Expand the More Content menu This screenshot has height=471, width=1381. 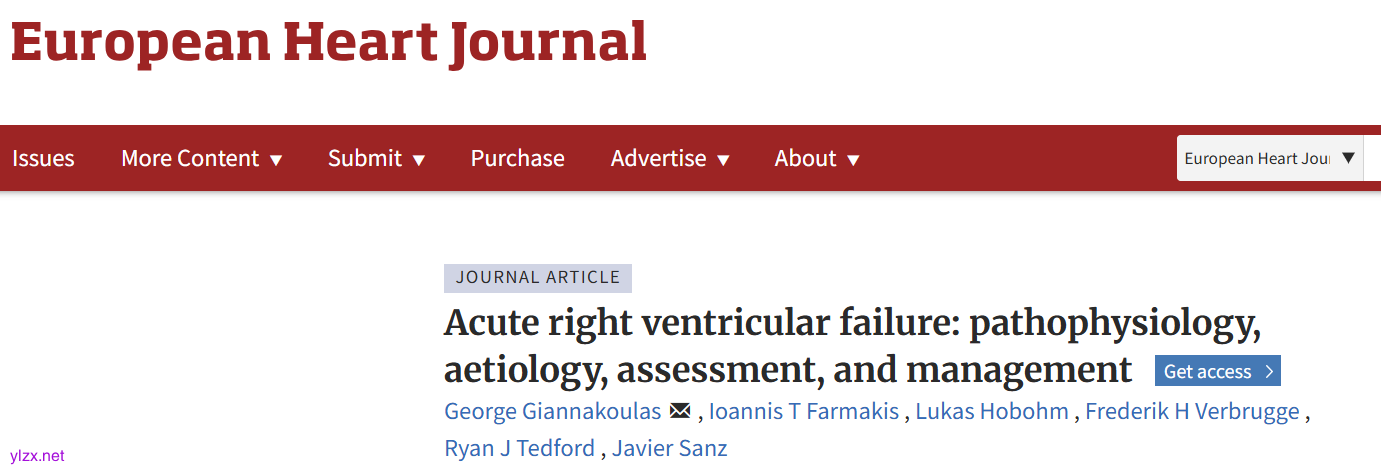pyautogui.click(x=201, y=158)
